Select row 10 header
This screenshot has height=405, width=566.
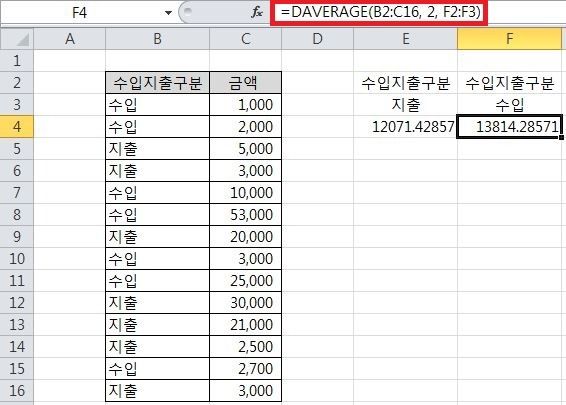(17, 259)
